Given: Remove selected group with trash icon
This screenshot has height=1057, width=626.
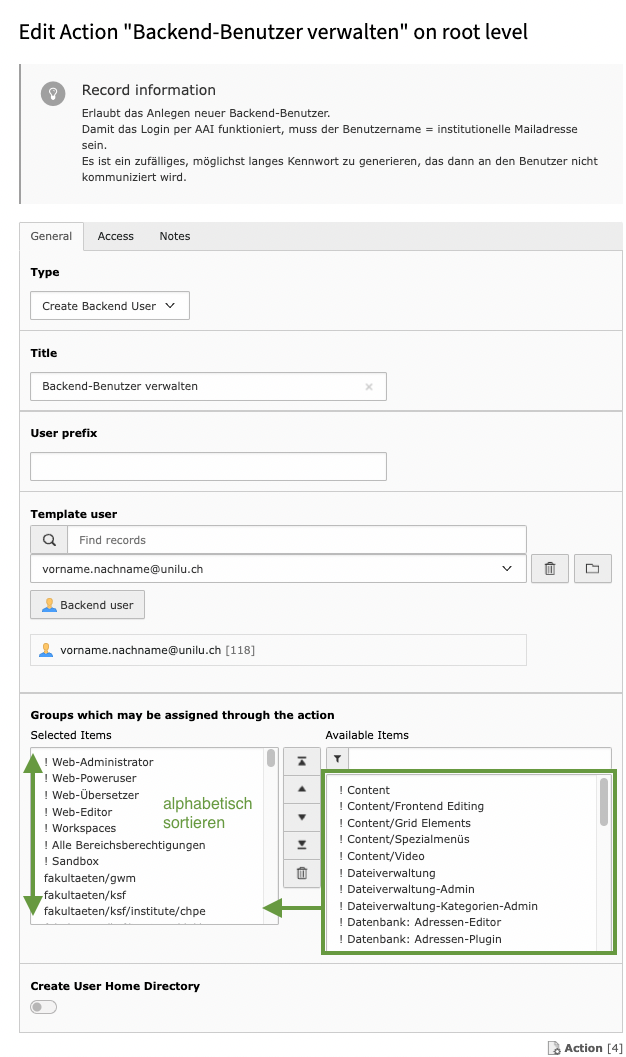Looking at the screenshot, I should 302,873.
